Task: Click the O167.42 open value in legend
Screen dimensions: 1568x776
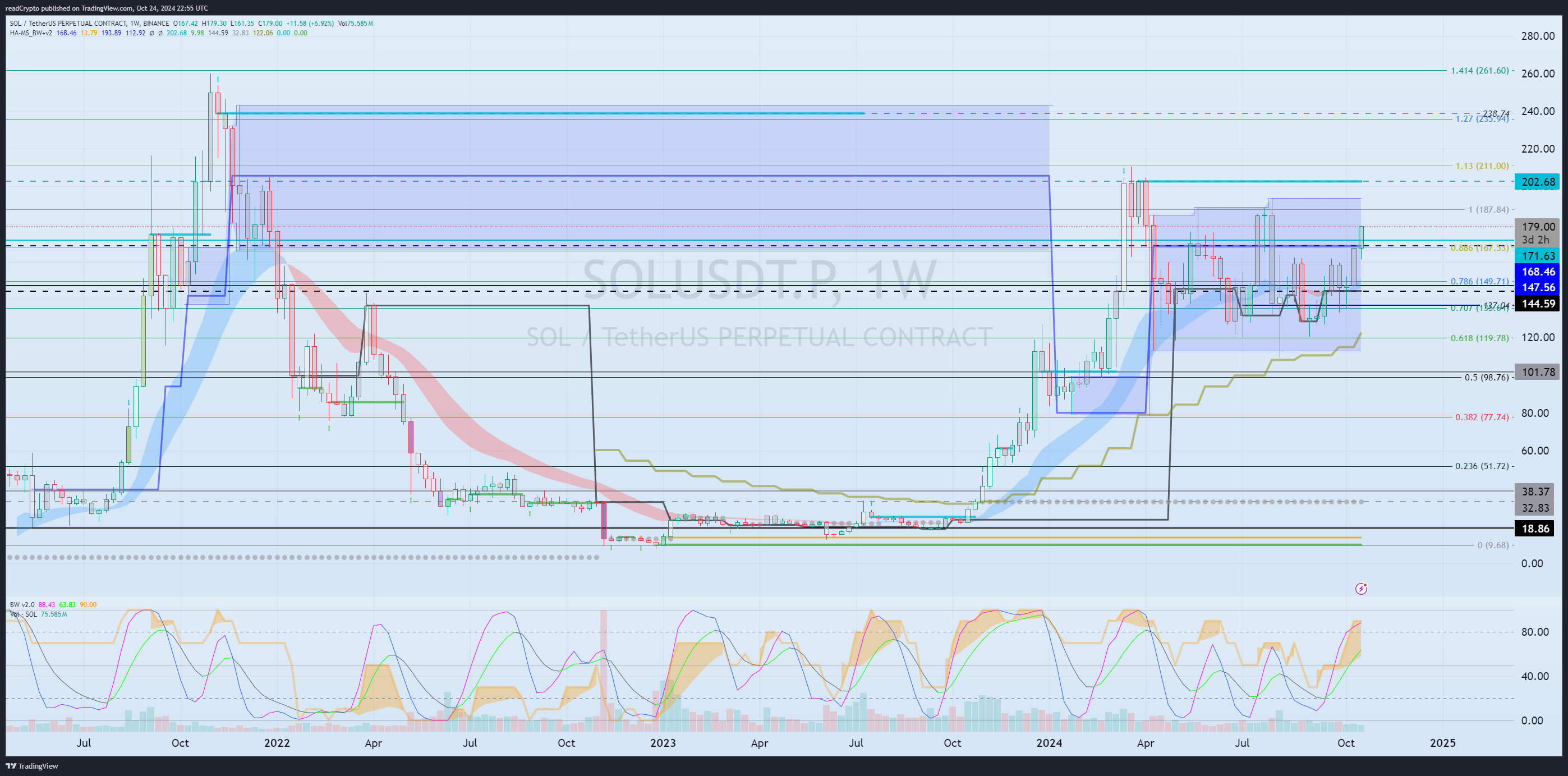Action: 186,24
